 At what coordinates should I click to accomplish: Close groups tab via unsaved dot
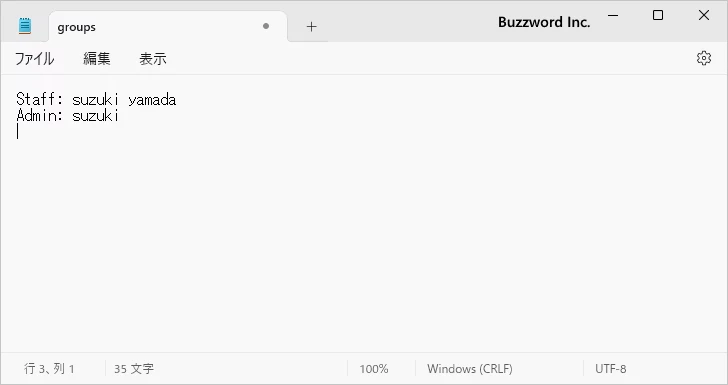pos(266,26)
